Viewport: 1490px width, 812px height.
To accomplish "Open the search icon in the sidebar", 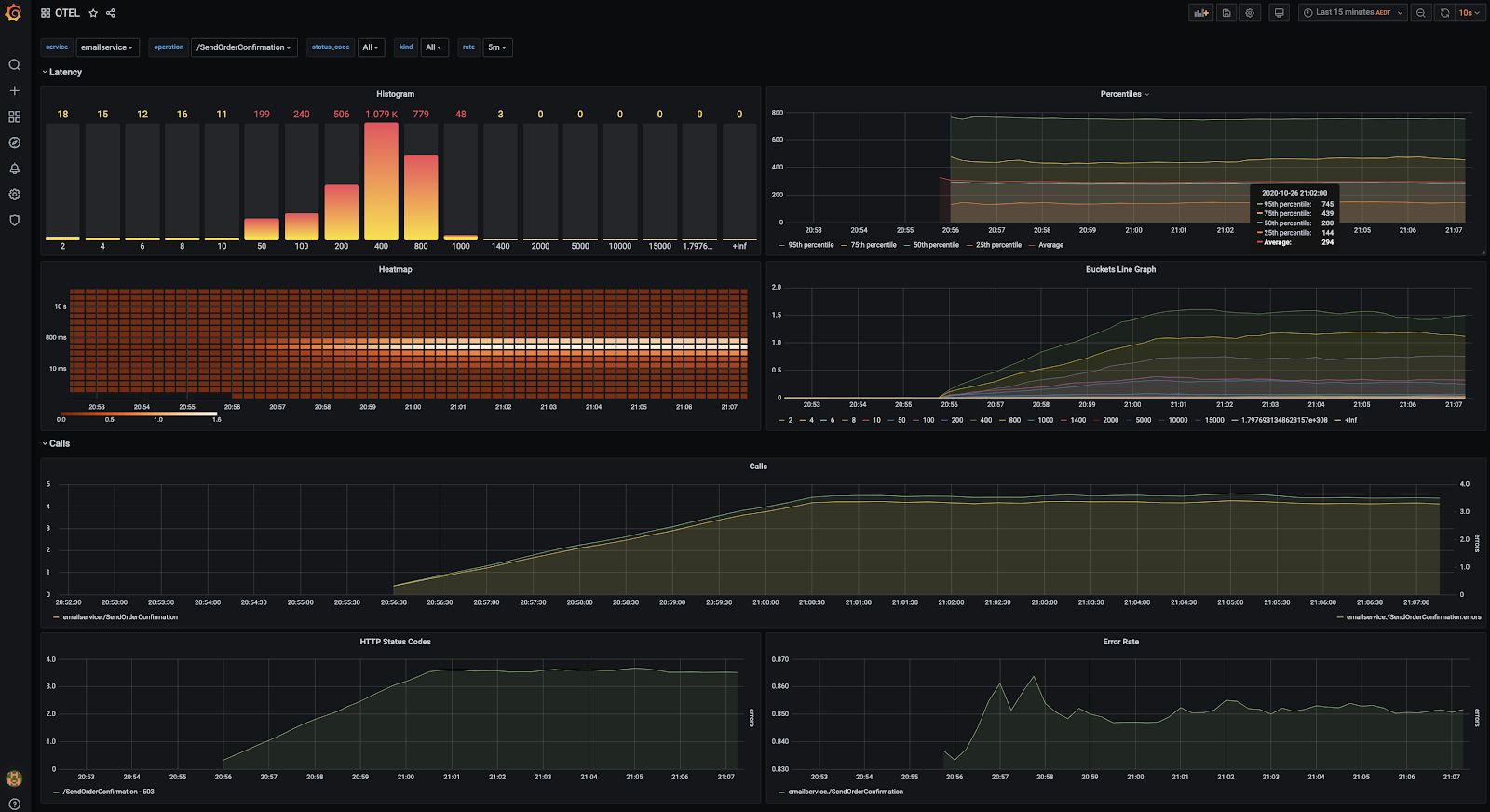I will [14, 65].
